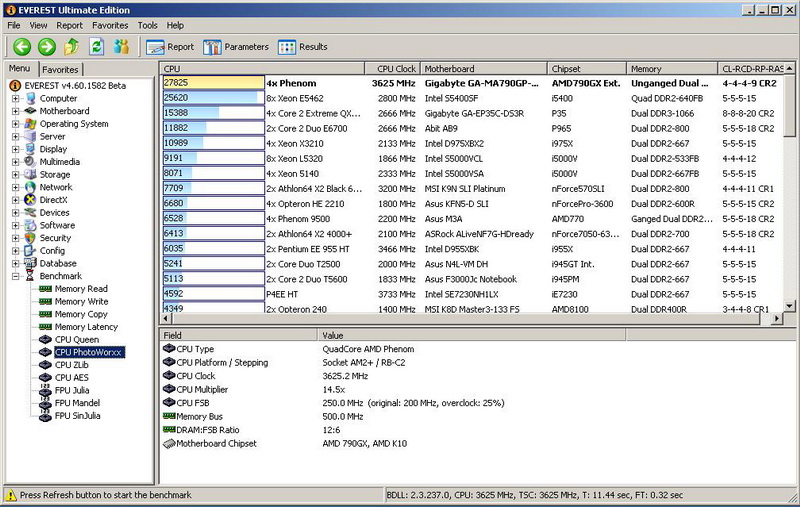Click the results list scroll-down arrow

pos(789,306)
